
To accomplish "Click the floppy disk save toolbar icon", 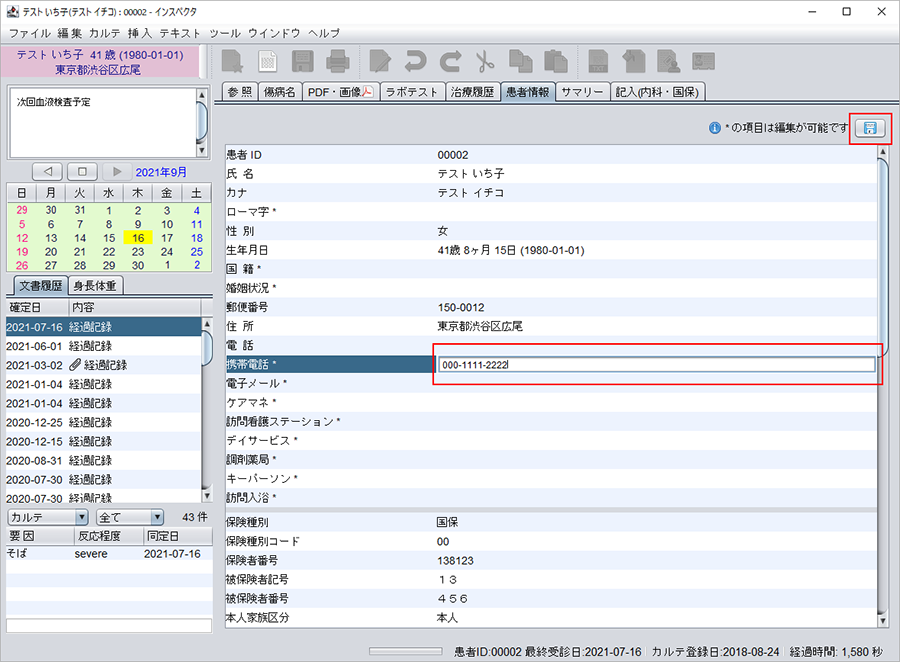I will [x=302, y=62].
